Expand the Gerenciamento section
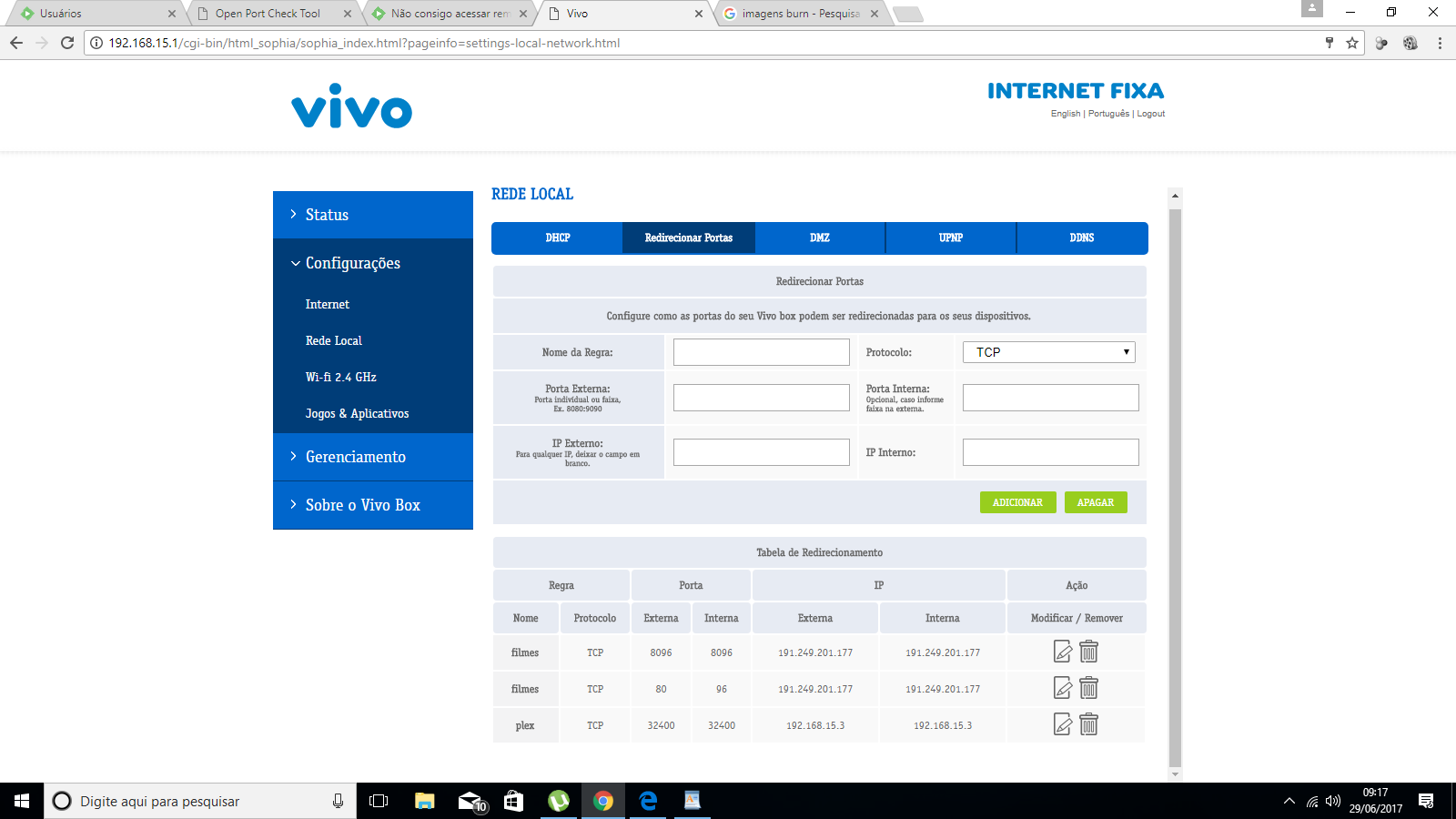The image size is (1456, 819). pyautogui.click(x=373, y=457)
